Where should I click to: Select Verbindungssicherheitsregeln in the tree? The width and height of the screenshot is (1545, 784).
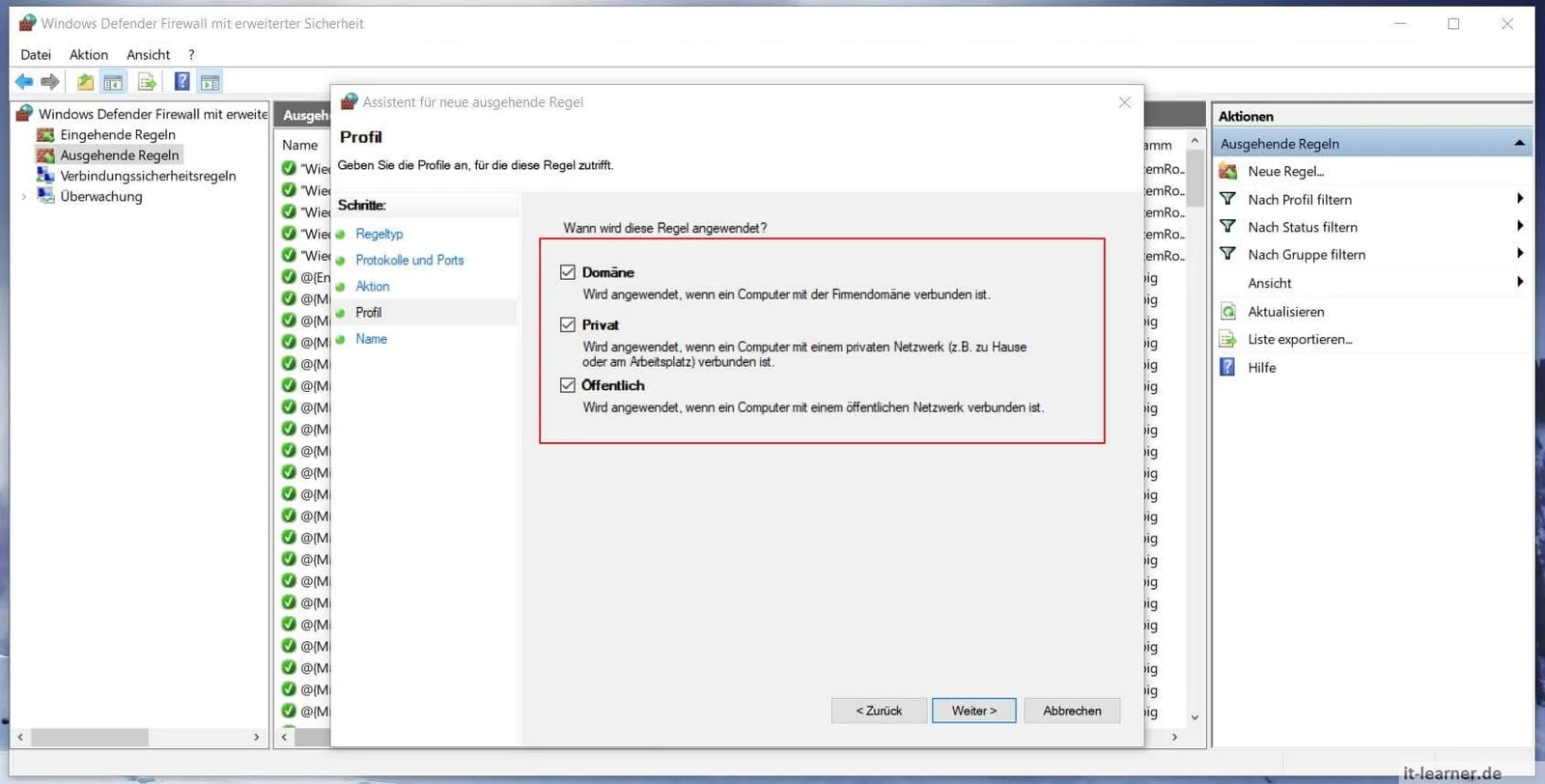[148, 176]
